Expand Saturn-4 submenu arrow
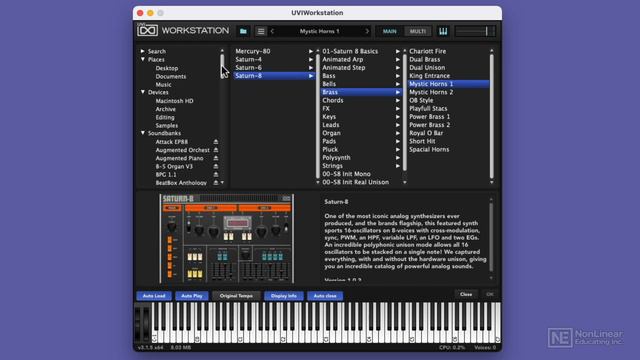 coord(311,60)
